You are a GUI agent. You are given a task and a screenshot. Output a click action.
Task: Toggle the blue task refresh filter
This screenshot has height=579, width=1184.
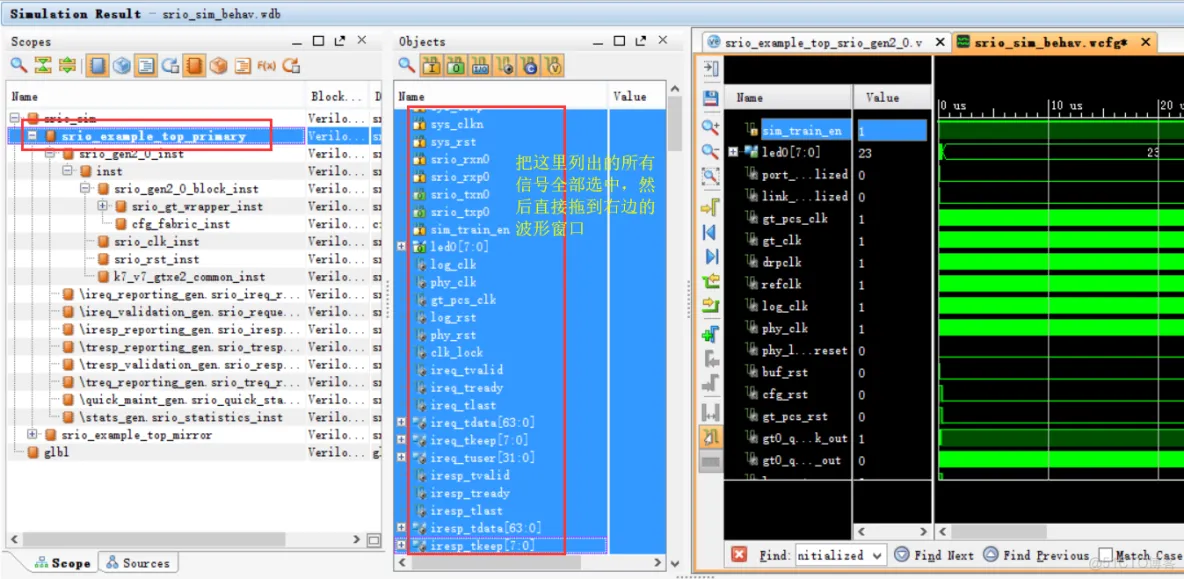click(171, 66)
